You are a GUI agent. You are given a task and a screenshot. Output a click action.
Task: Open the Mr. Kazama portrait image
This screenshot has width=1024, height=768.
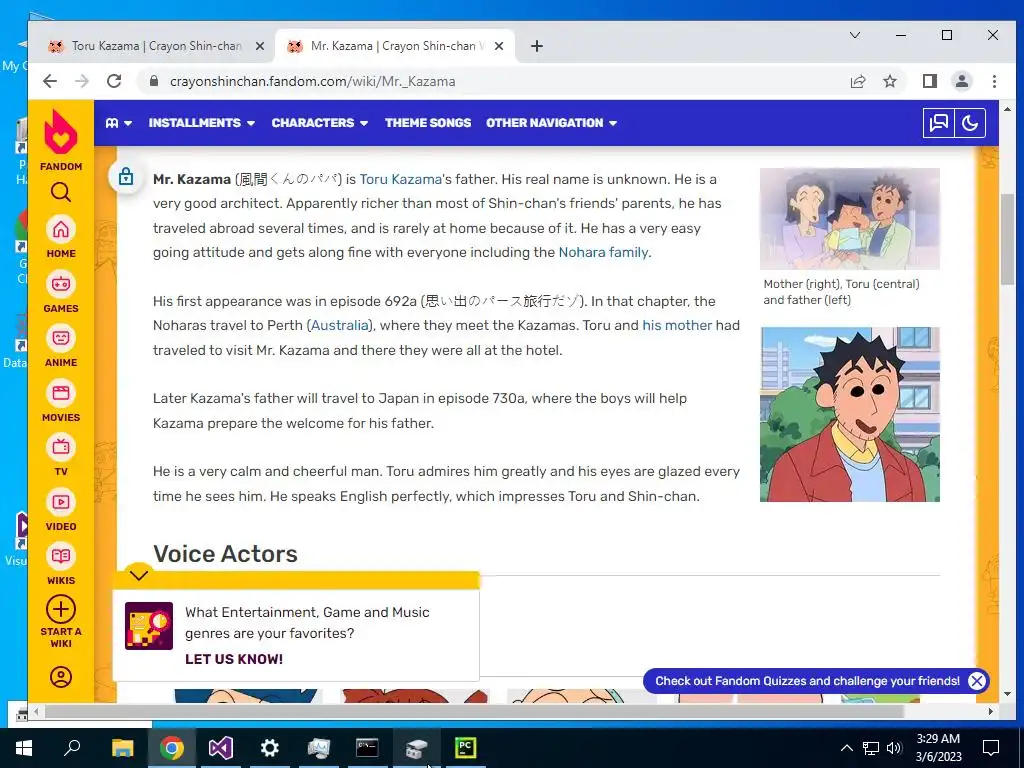pyautogui.click(x=850, y=415)
